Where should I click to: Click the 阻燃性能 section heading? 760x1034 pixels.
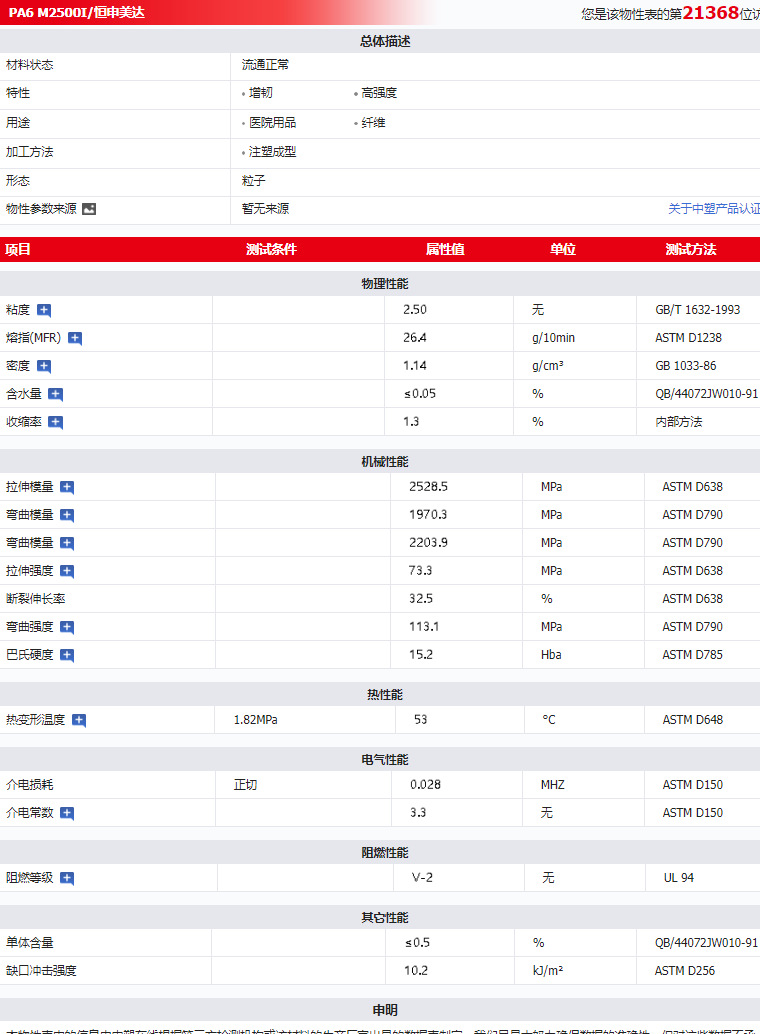(x=385, y=853)
